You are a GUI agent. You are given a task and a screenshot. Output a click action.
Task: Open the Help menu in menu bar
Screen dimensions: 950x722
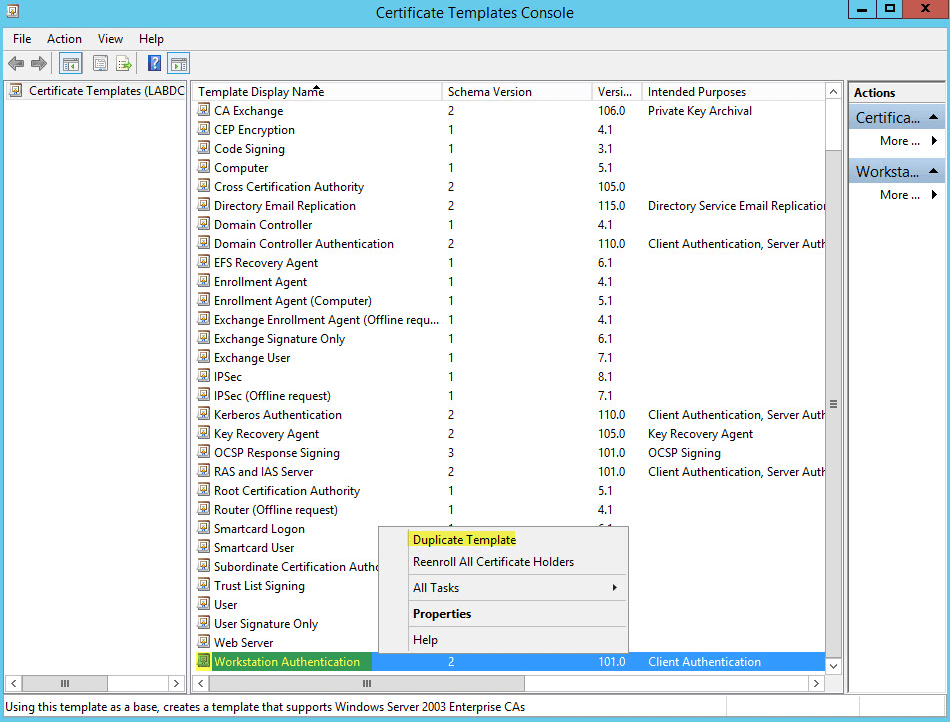tap(151, 39)
